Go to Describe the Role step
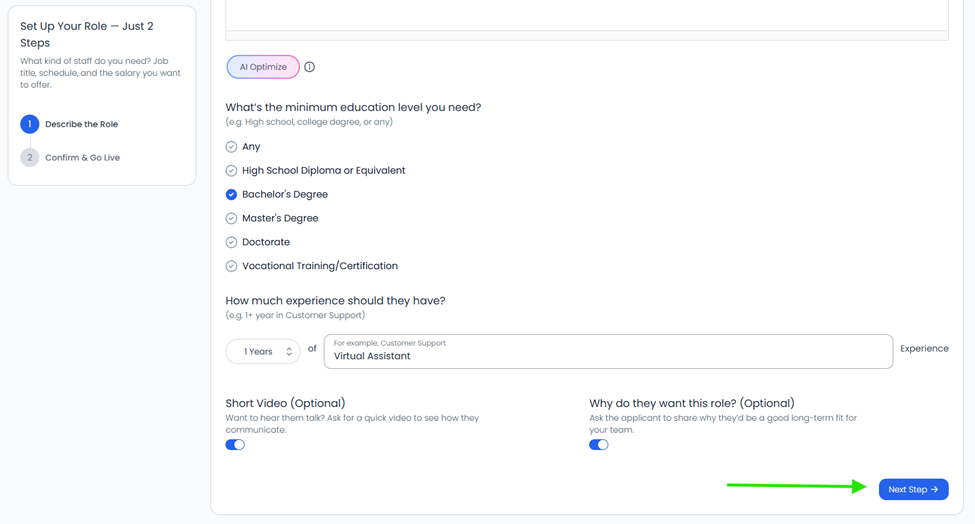 click(81, 124)
